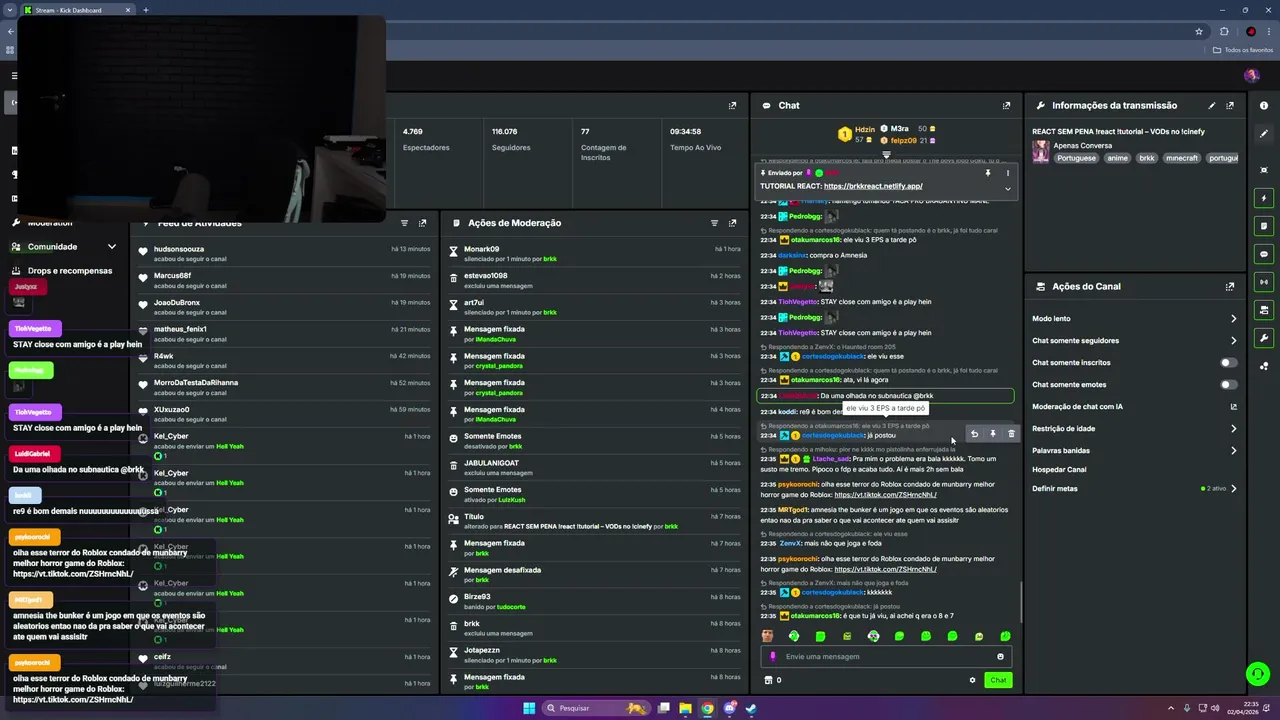Open a new browser tab
Viewport: 1280px width, 720px height.
coord(146,10)
